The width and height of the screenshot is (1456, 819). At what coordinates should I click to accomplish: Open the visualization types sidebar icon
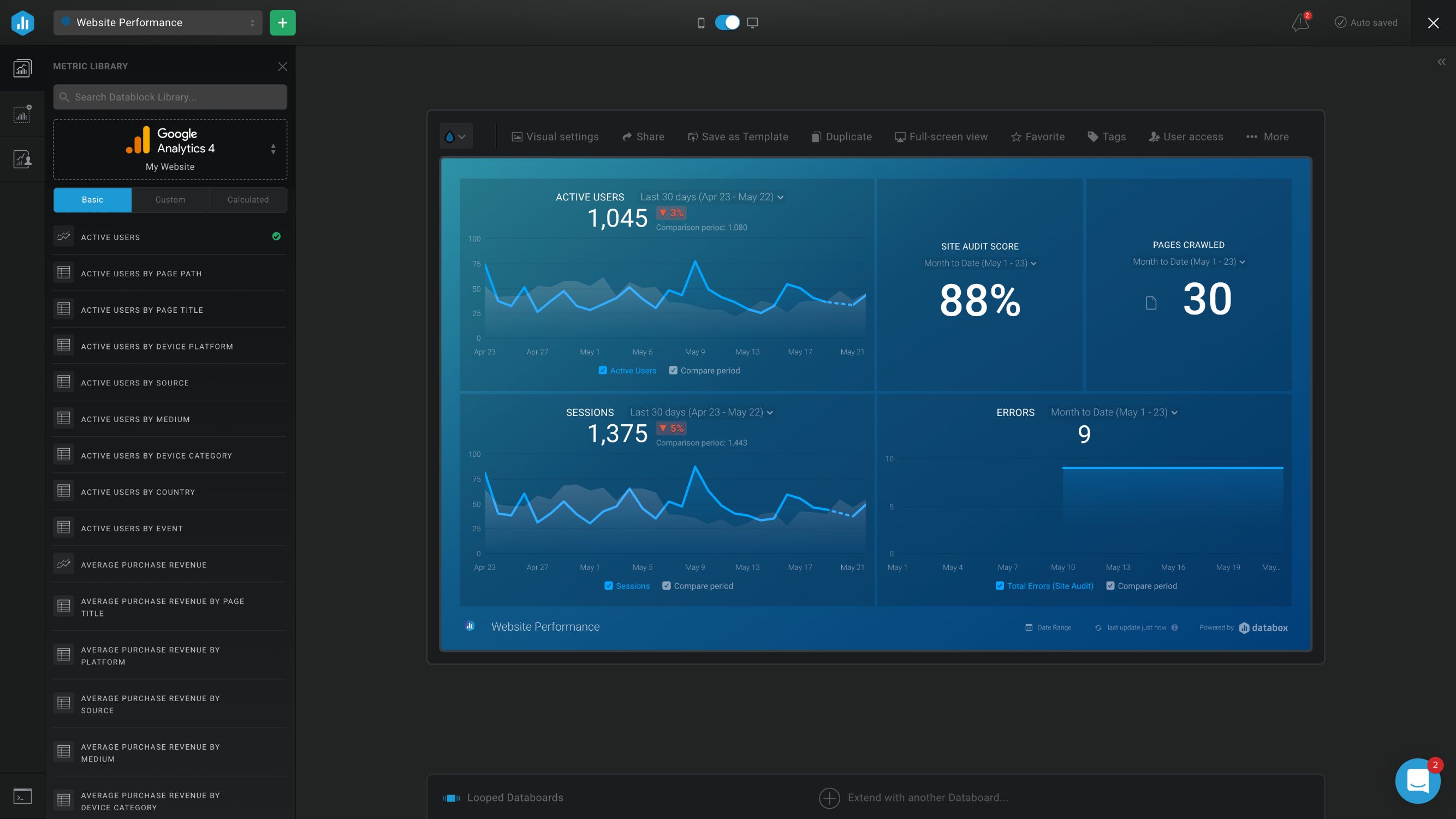(22, 114)
